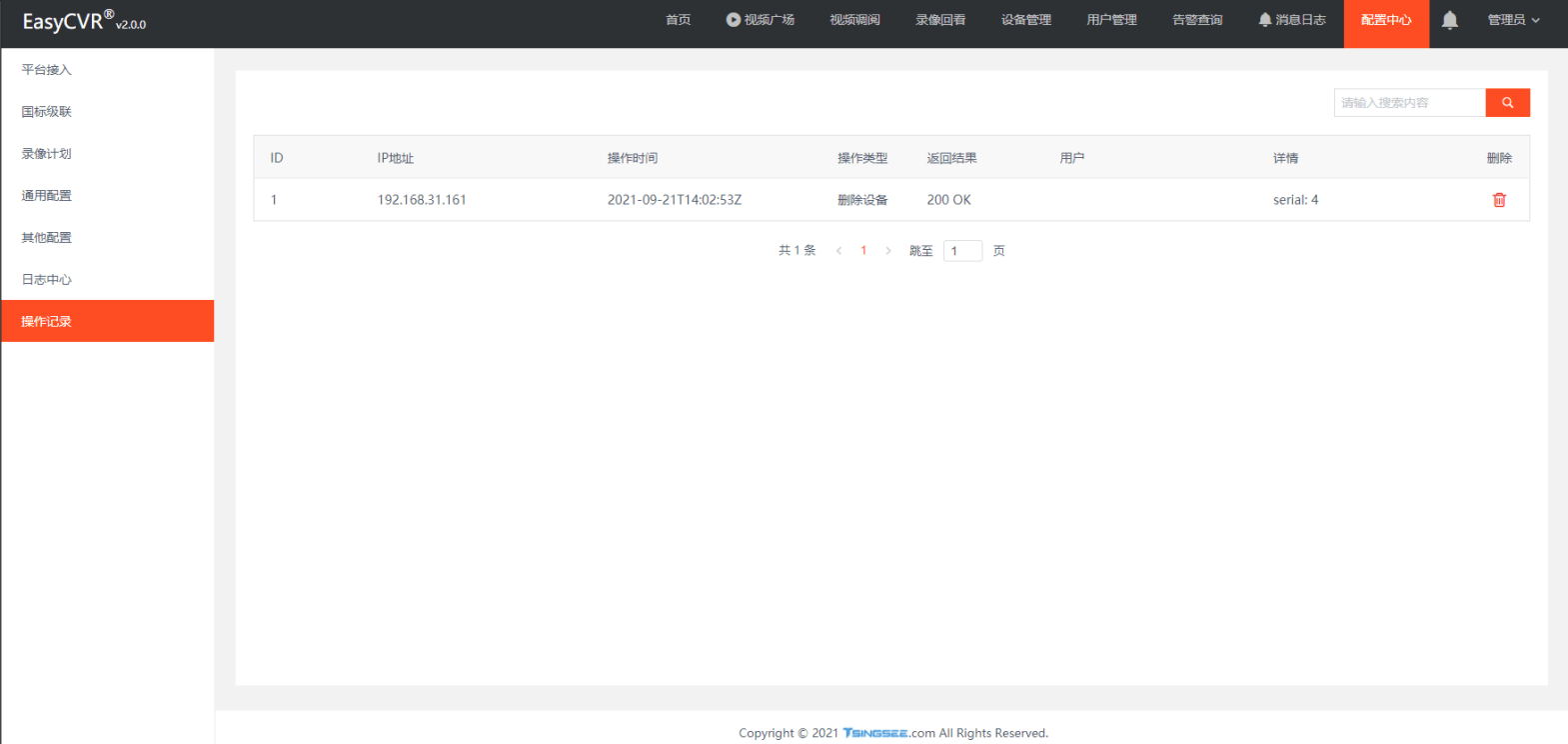Image resolution: width=1568 pixels, height=744 pixels.
Task: Open 日志中心 sidebar item
Action: (x=47, y=280)
